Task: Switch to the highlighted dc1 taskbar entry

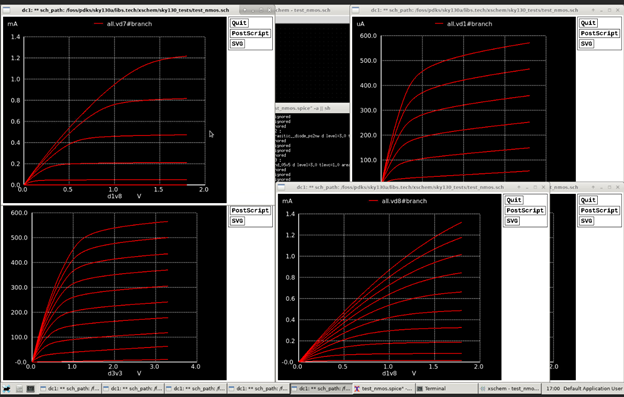Action: pyautogui.click(x=321, y=389)
